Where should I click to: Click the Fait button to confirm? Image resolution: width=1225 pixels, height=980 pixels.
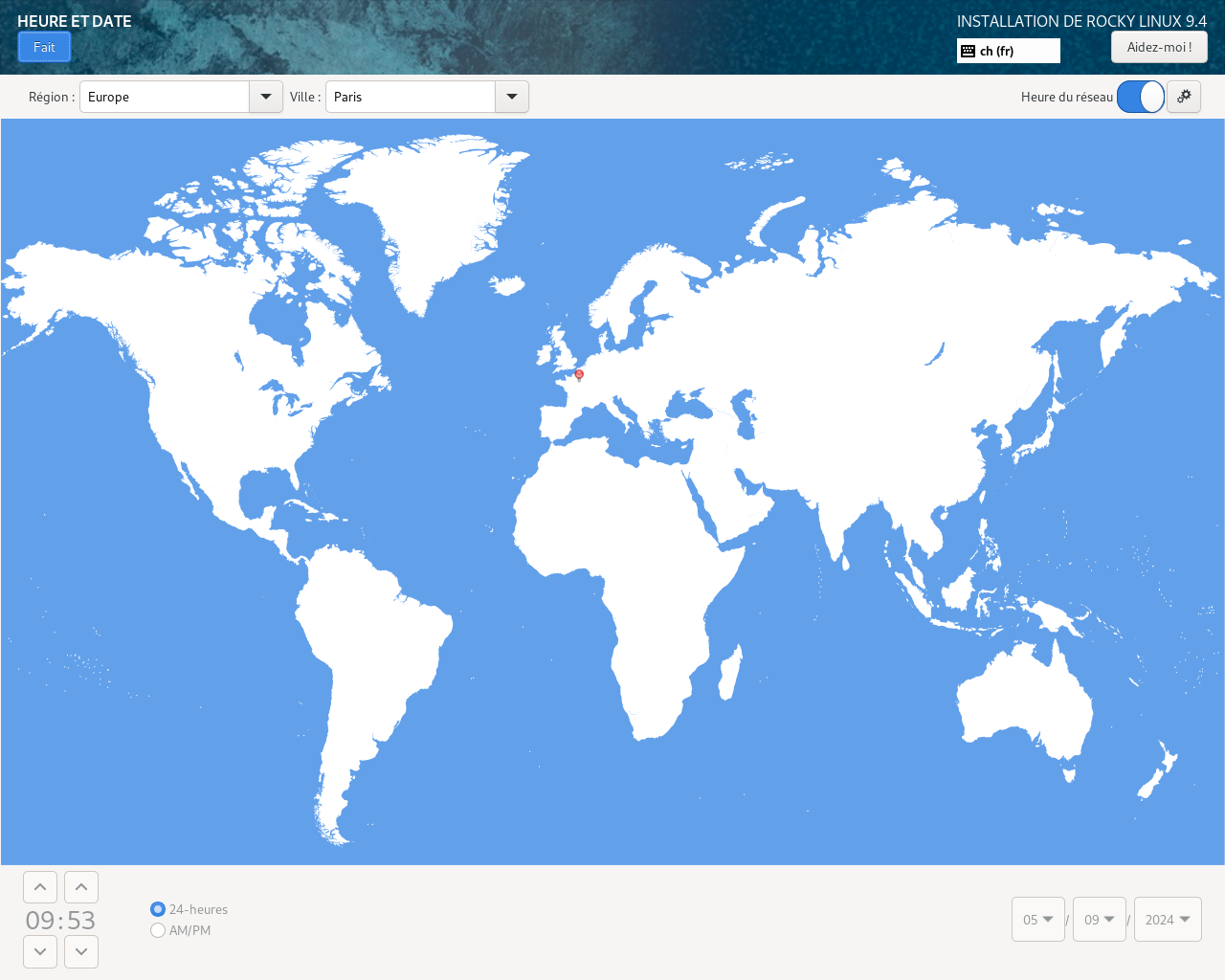pos(44,47)
